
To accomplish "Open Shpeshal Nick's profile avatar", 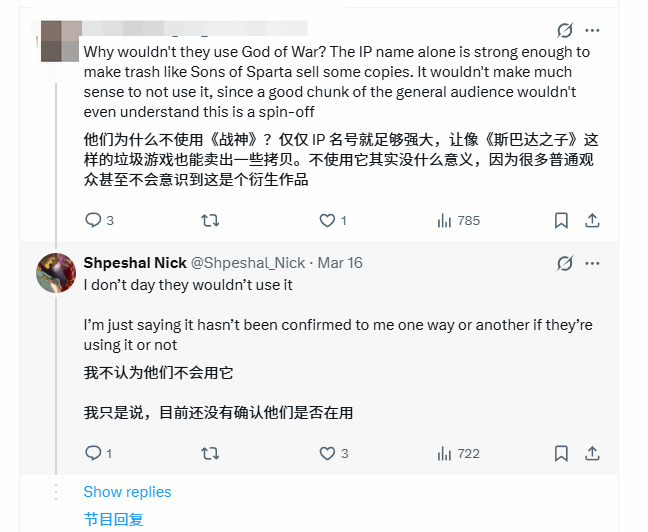I will coord(56,273).
